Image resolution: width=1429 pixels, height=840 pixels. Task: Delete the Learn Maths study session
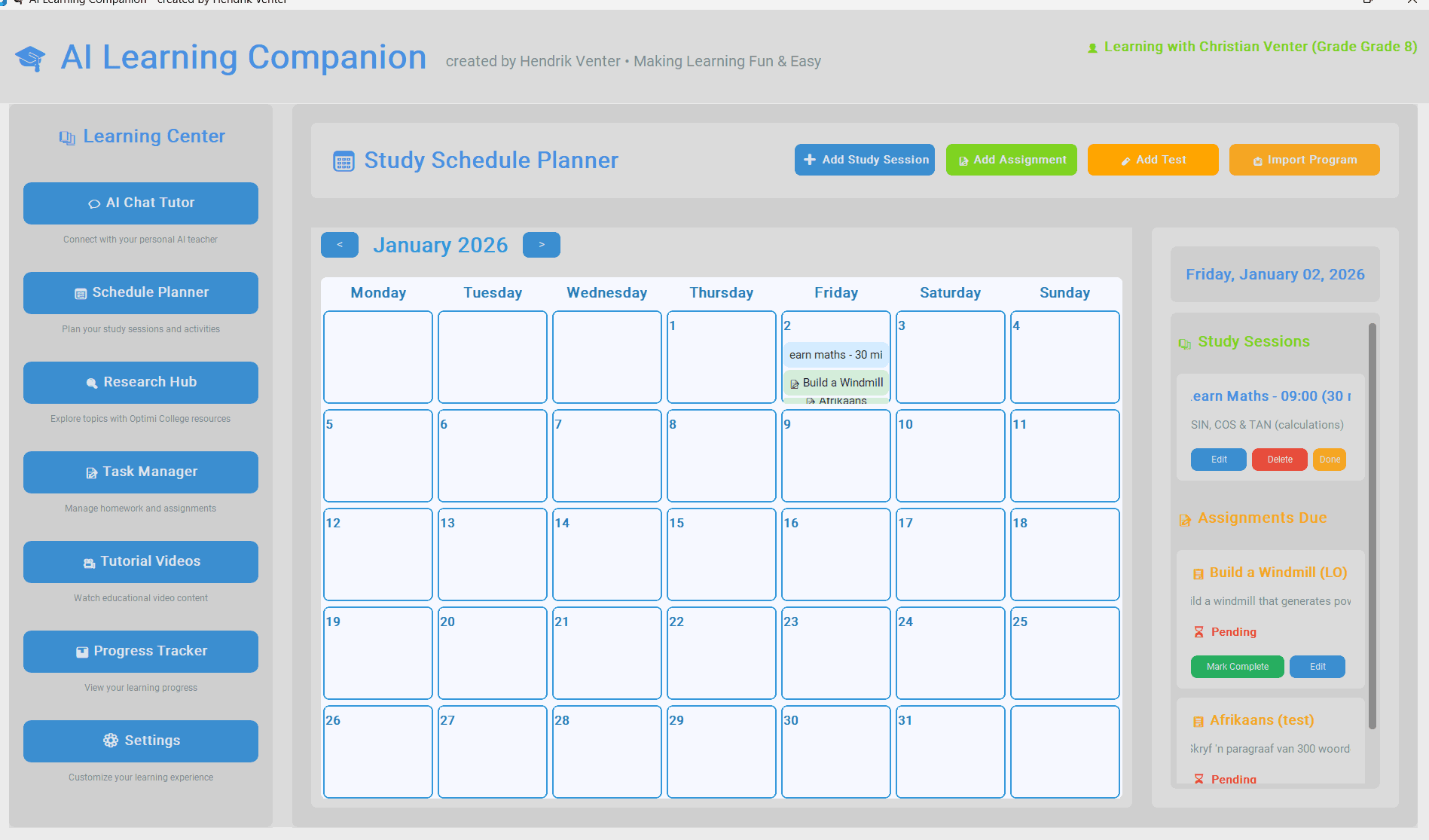[1279, 460]
